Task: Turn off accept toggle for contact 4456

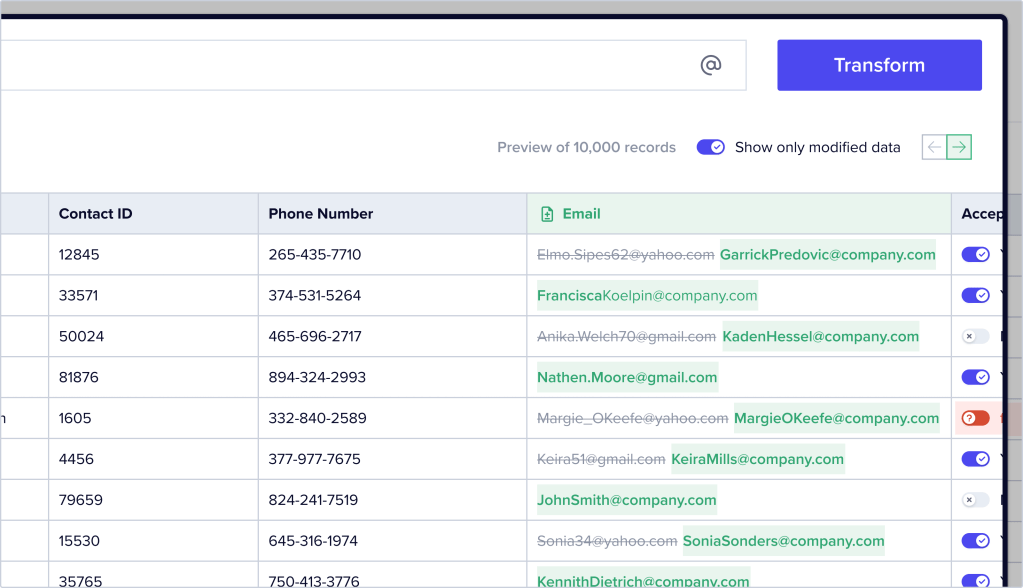Action: (975, 459)
